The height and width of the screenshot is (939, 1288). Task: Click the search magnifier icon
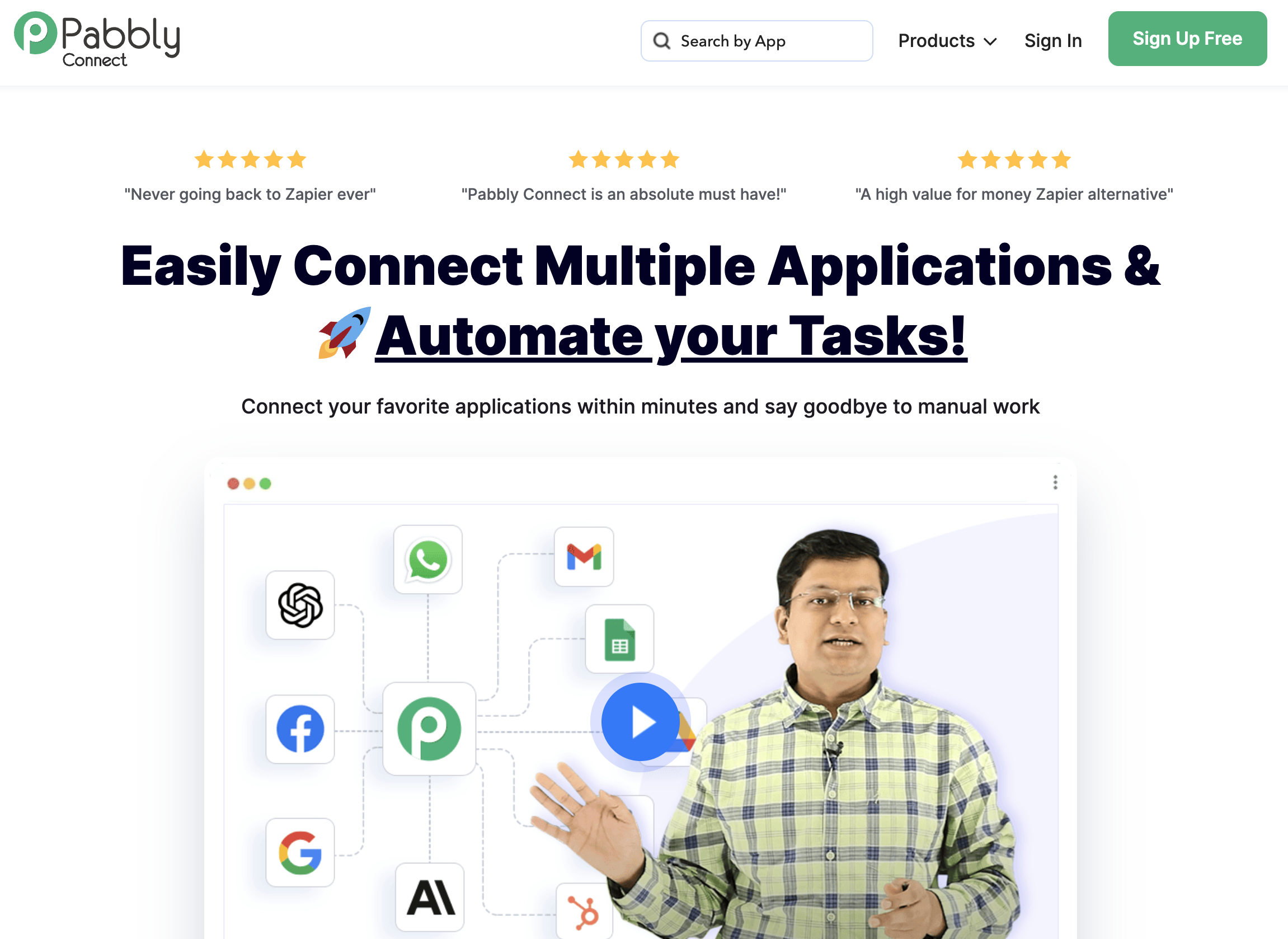(662, 40)
